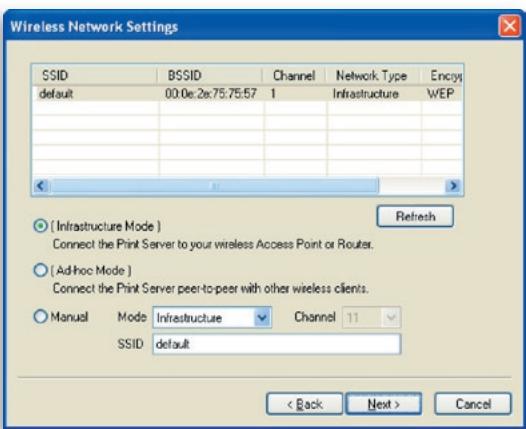
Task: Select the Infrastructure Mode radio button
Action: point(40,226)
